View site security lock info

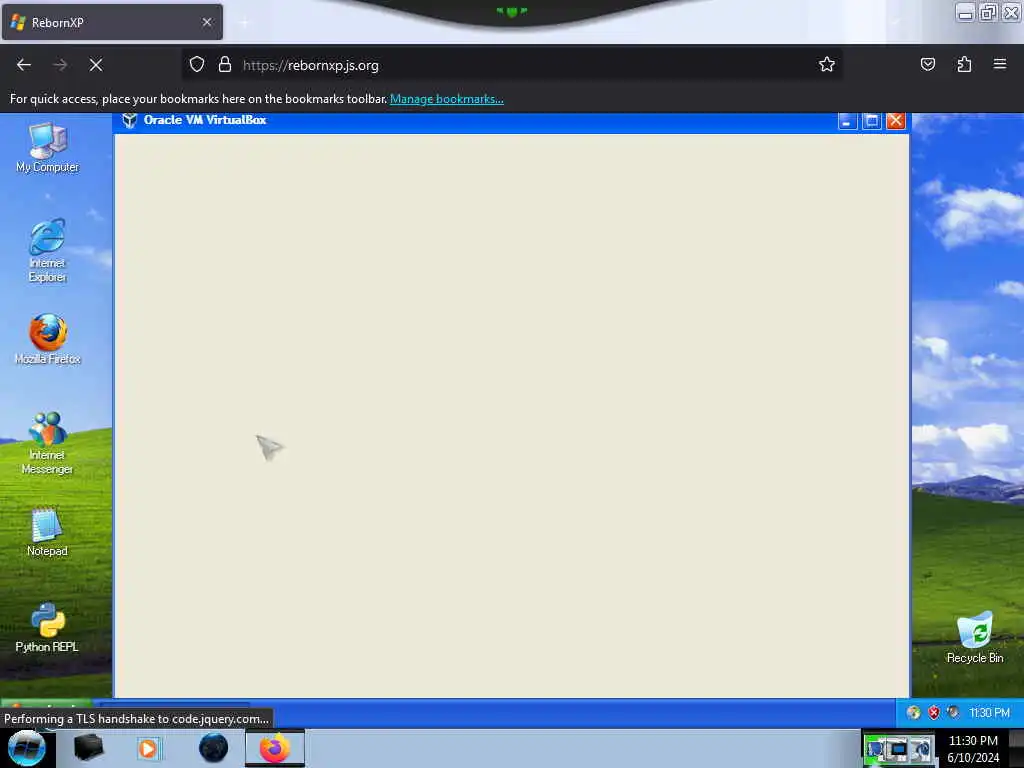pos(225,65)
